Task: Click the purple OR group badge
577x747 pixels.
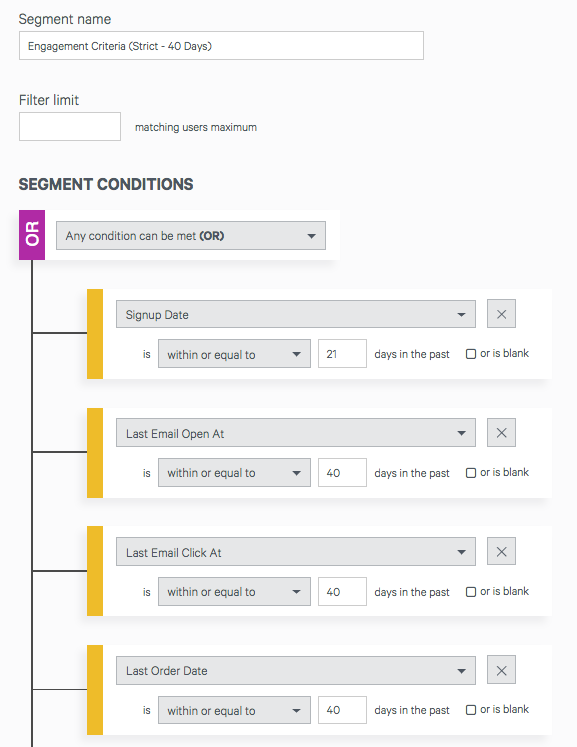Action: pyautogui.click(x=32, y=235)
